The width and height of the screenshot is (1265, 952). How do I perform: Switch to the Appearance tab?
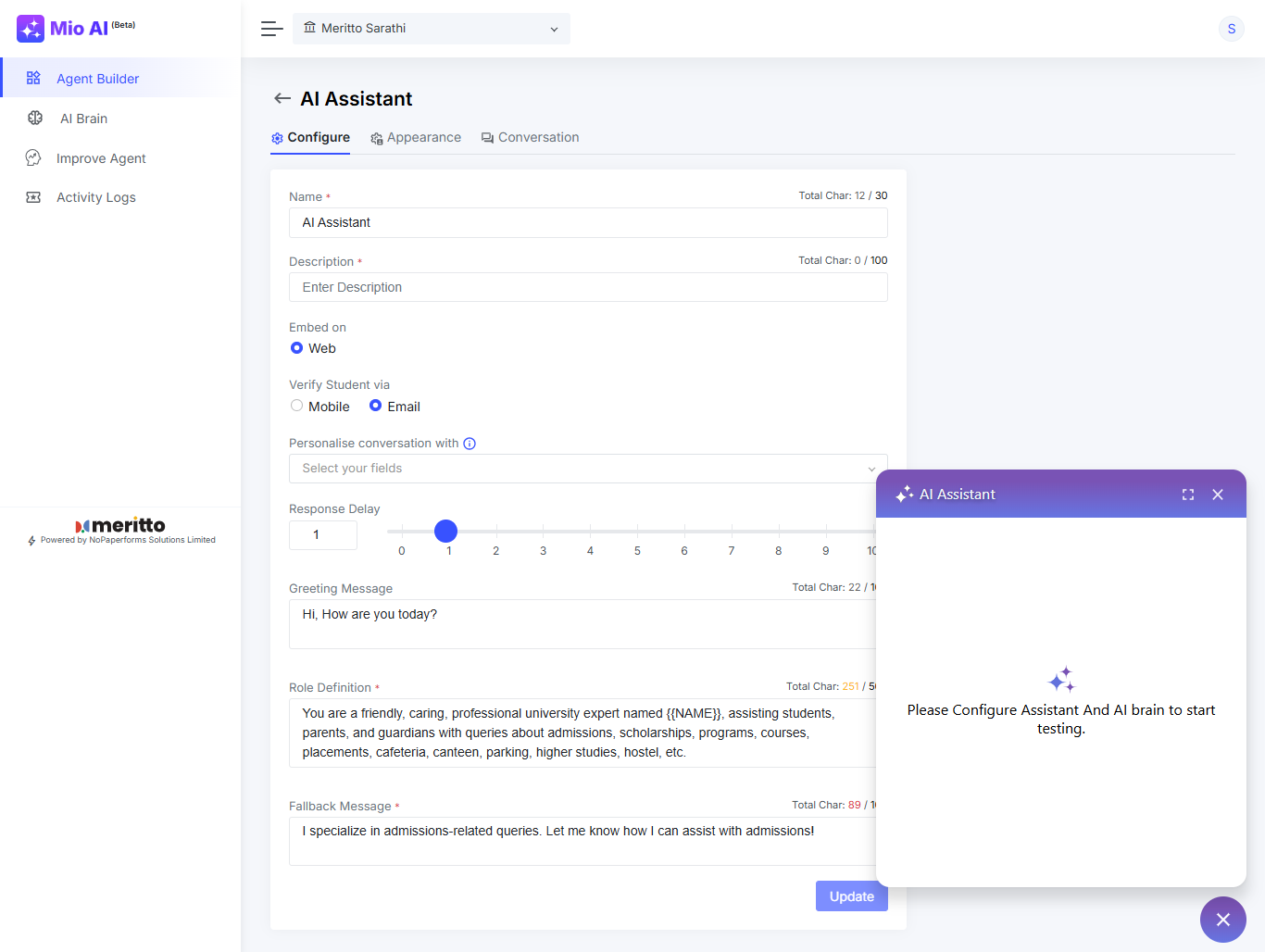point(416,137)
